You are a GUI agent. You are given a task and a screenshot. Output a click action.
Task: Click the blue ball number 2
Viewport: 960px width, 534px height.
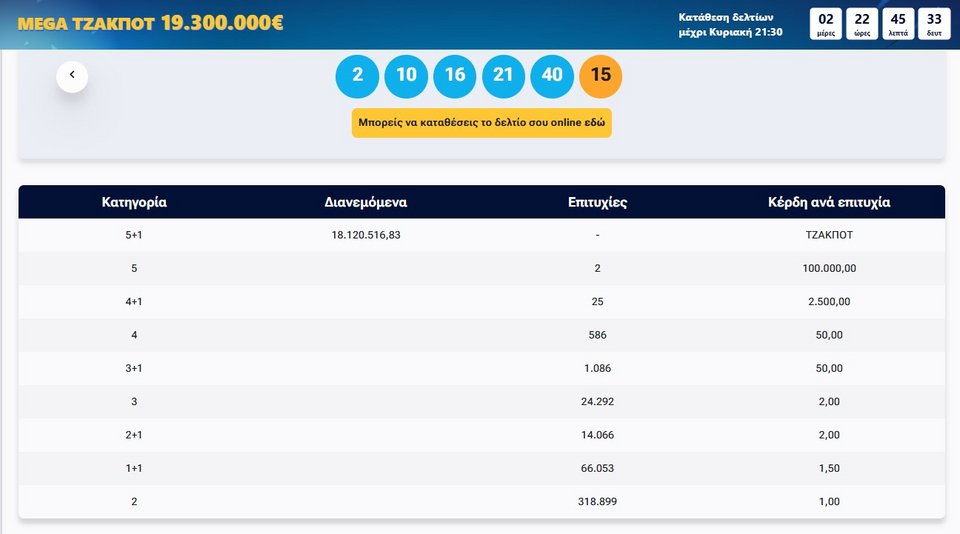pyautogui.click(x=358, y=76)
